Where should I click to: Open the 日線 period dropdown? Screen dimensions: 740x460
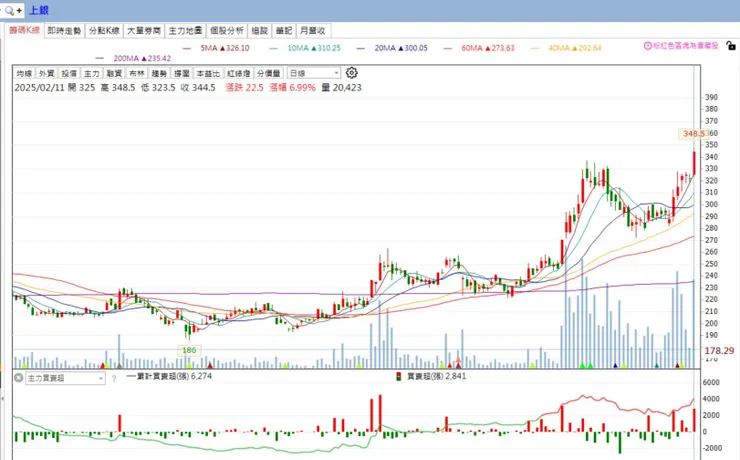(x=314, y=73)
